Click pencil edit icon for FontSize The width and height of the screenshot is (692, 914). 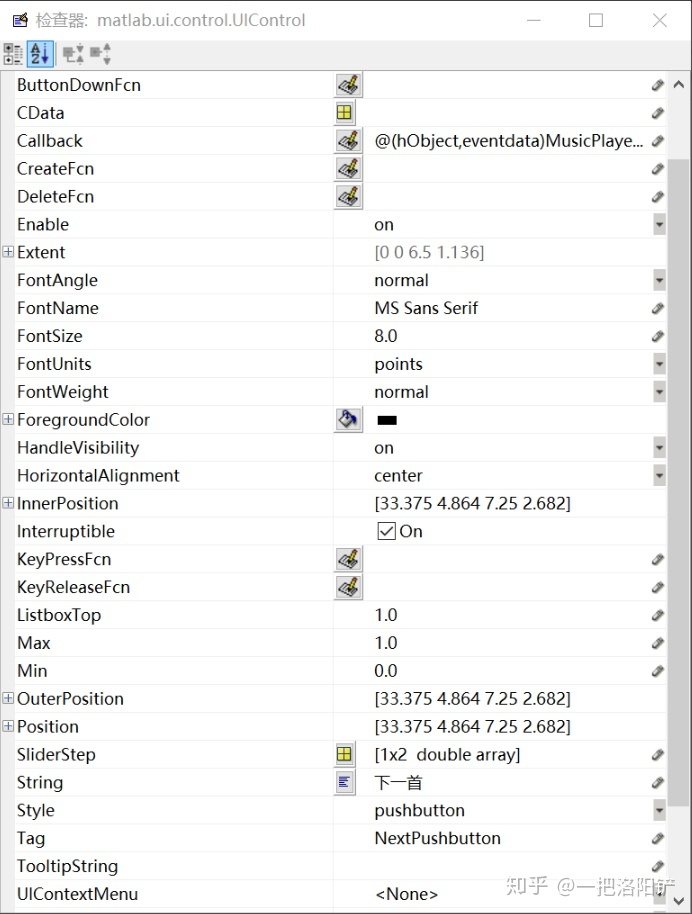coord(658,336)
